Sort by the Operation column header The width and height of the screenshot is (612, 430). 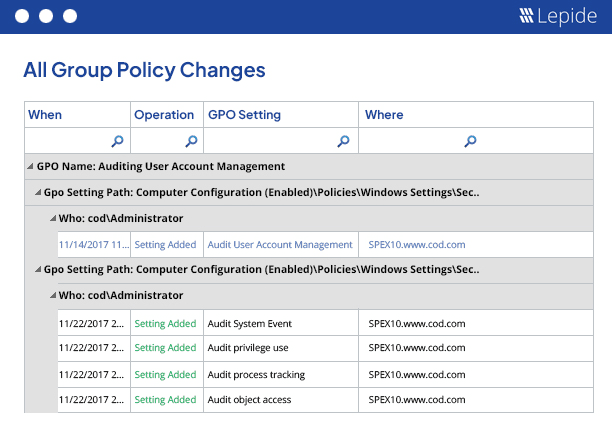(x=164, y=115)
